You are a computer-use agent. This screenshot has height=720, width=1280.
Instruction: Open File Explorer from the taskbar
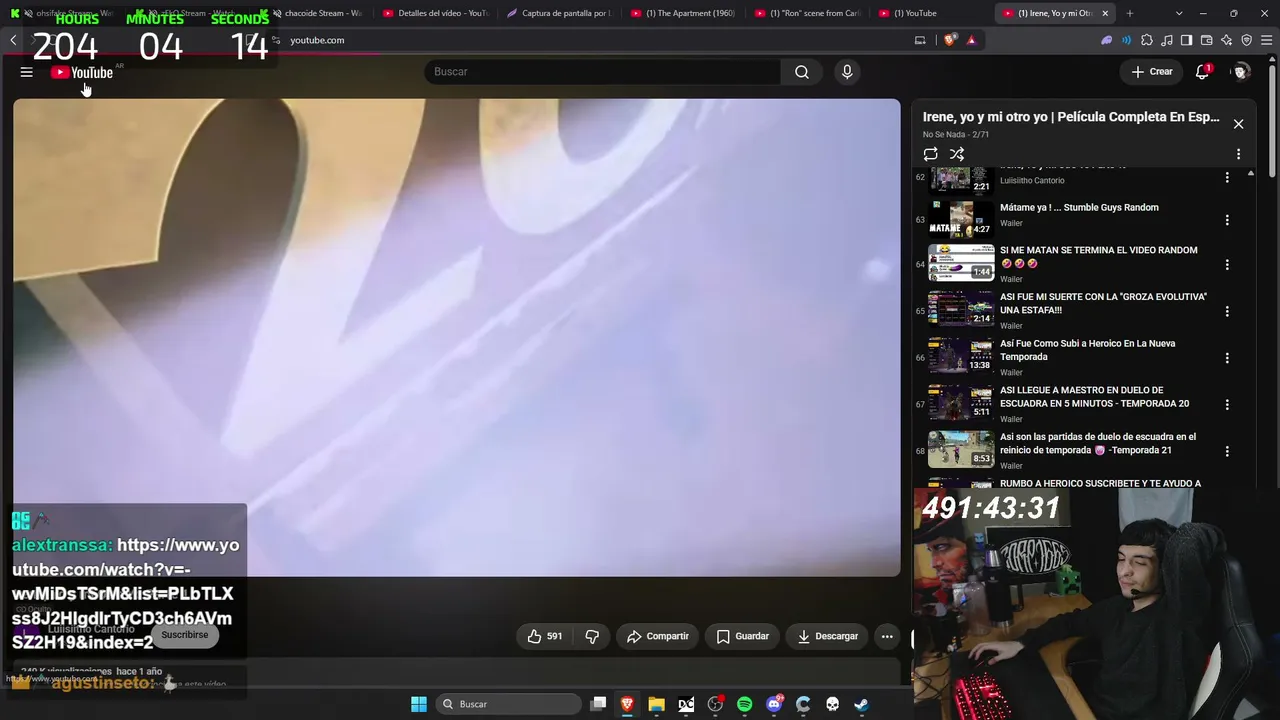656,704
